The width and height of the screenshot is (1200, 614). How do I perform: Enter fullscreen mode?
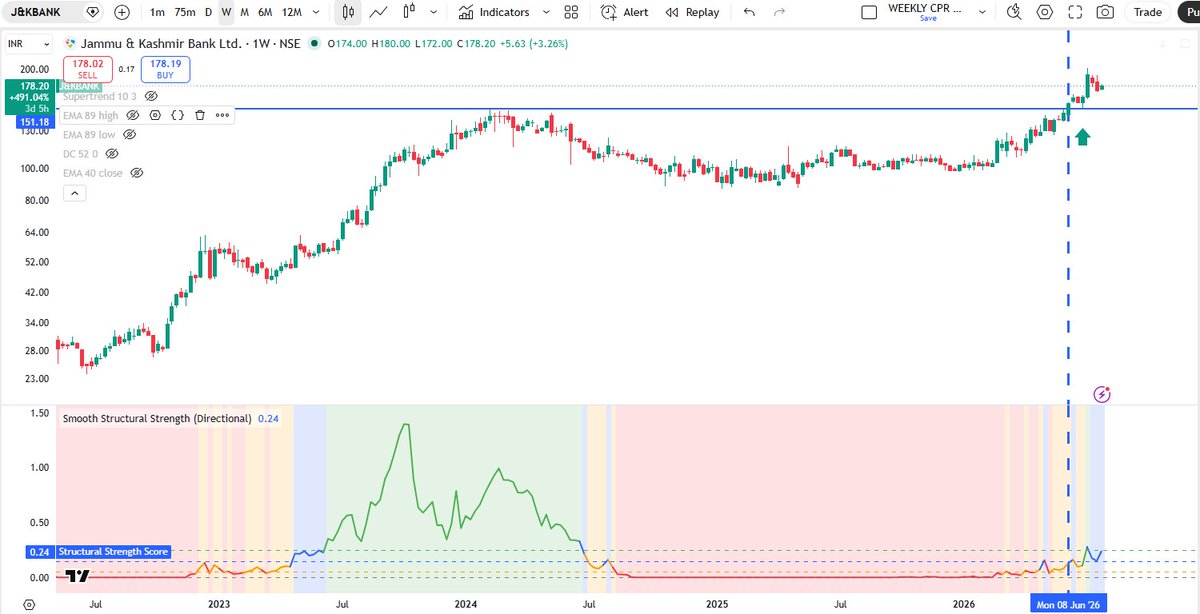coord(1075,12)
